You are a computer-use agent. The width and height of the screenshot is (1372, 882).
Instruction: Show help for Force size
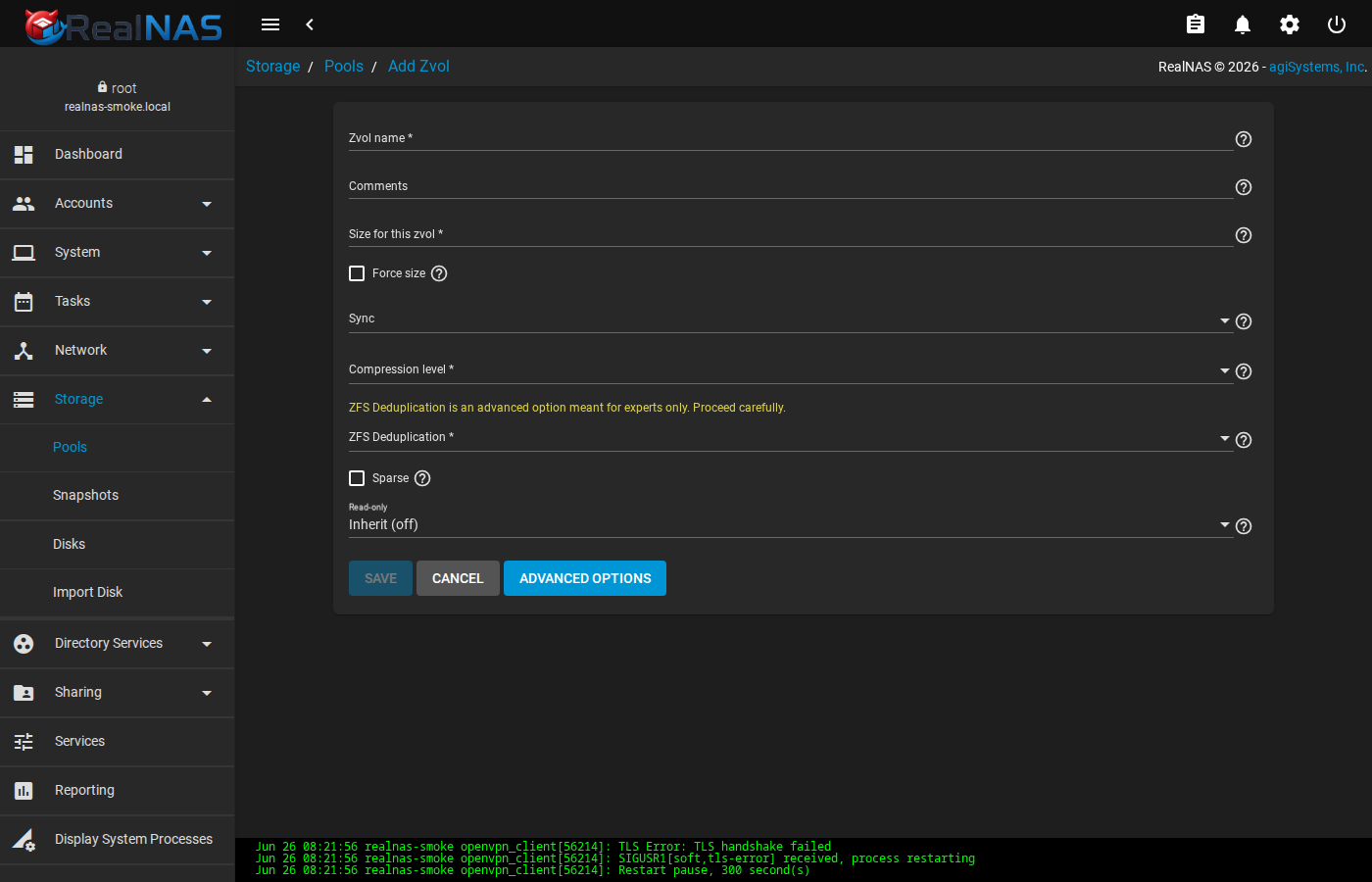(439, 273)
